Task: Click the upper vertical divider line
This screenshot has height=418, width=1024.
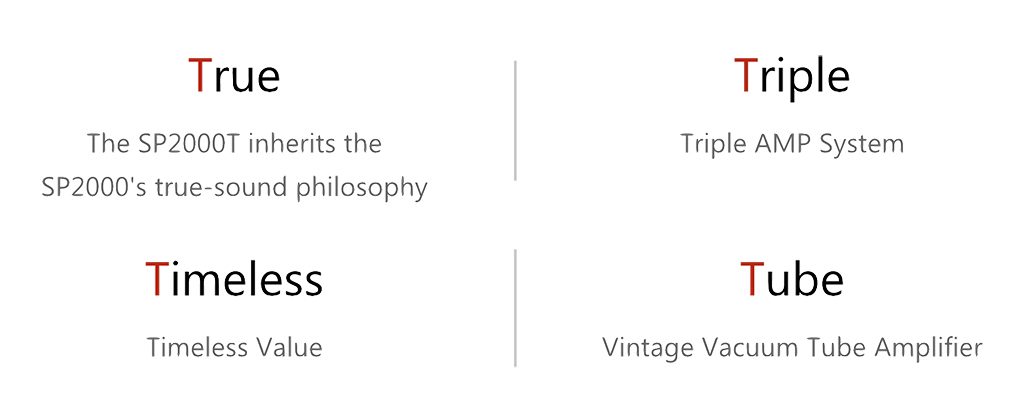Action: tap(515, 120)
